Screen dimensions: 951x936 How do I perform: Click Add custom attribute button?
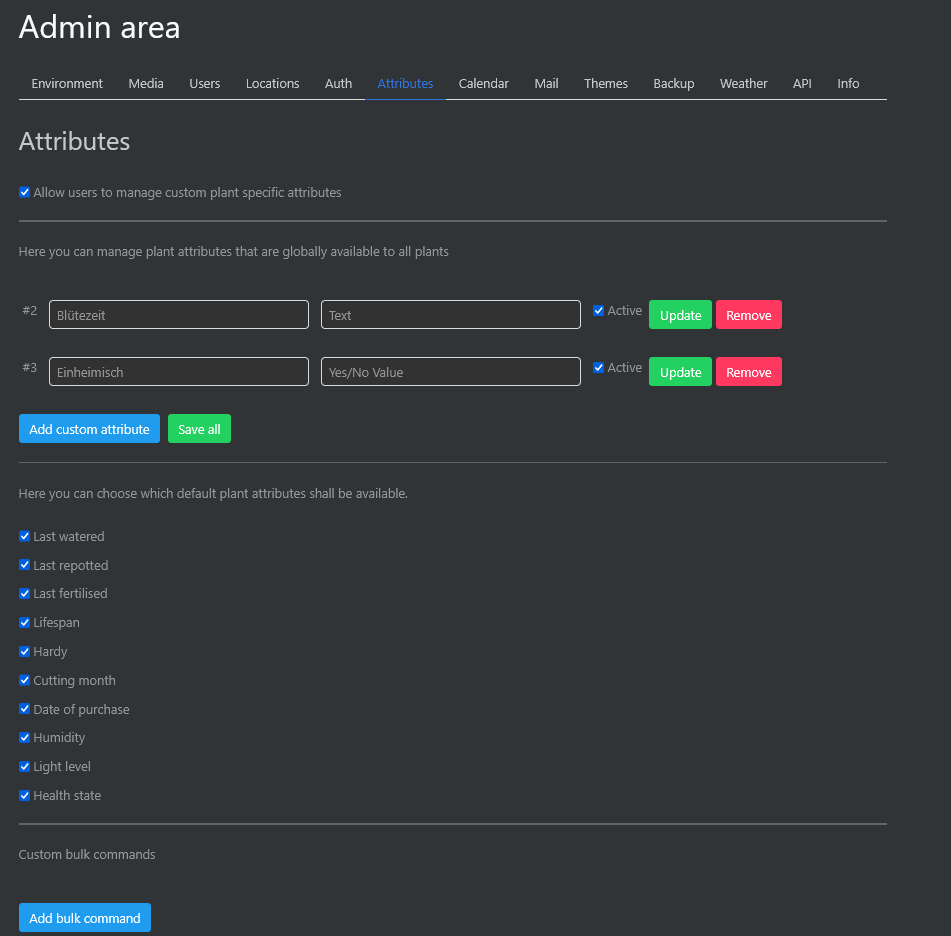point(89,429)
